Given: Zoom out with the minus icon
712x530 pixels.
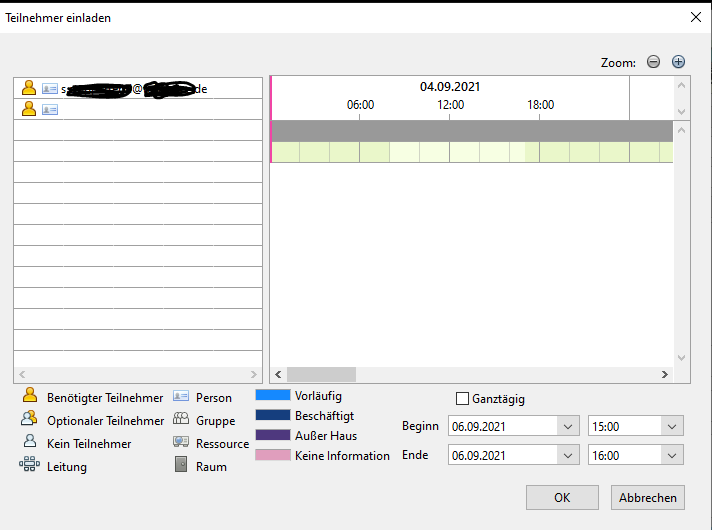Looking at the screenshot, I should coord(653,62).
